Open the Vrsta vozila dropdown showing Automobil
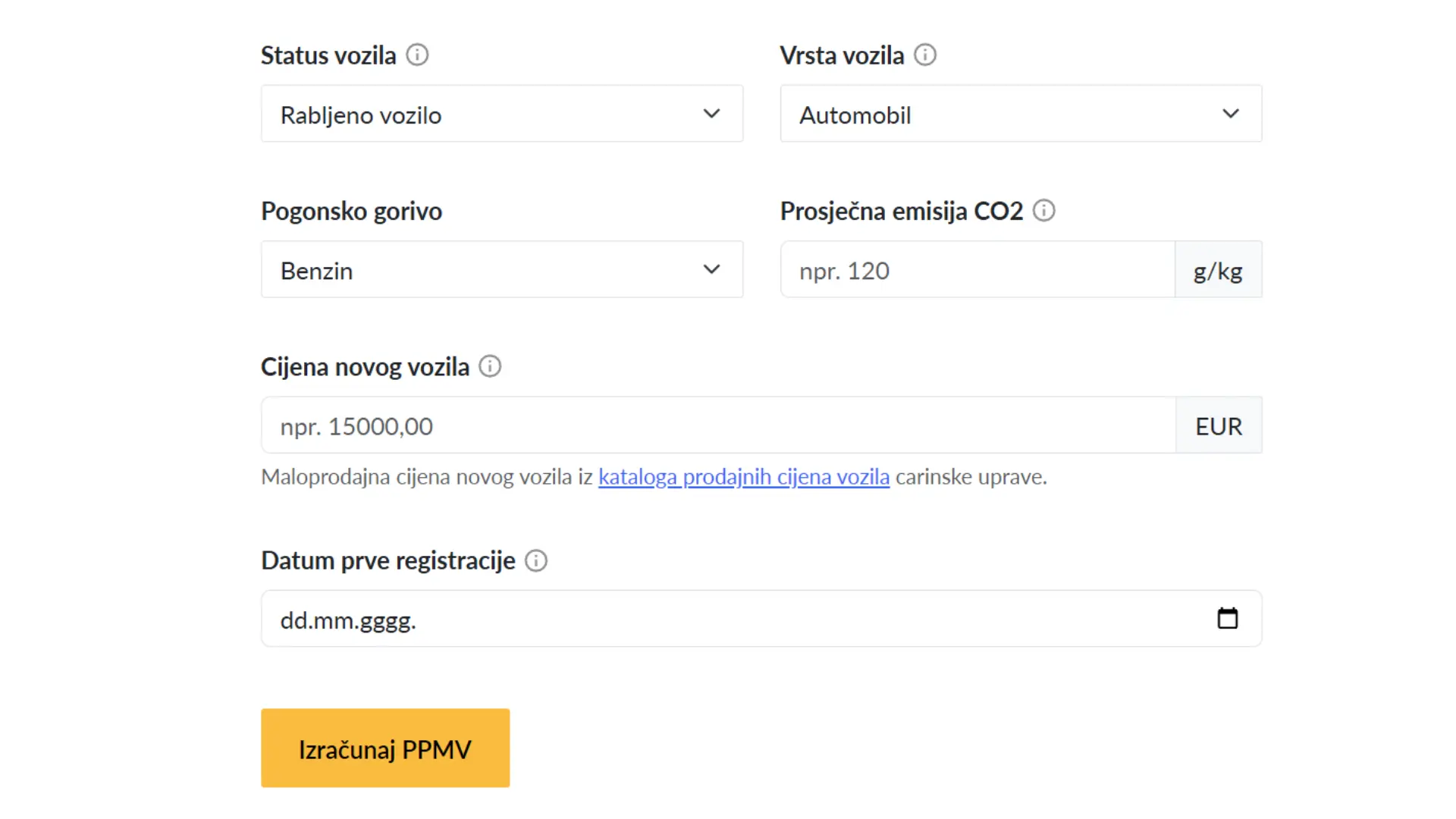This screenshot has height=819, width=1456. (1020, 114)
